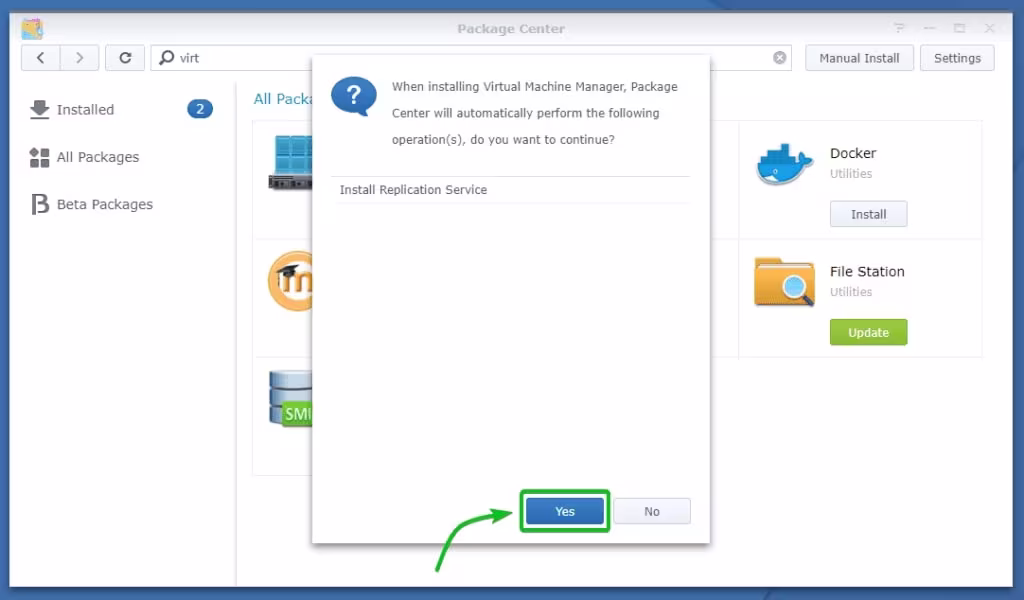Viewport: 1024px width, 600px height.
Task: Click the search box containing virt
Action: coord(471,57)
